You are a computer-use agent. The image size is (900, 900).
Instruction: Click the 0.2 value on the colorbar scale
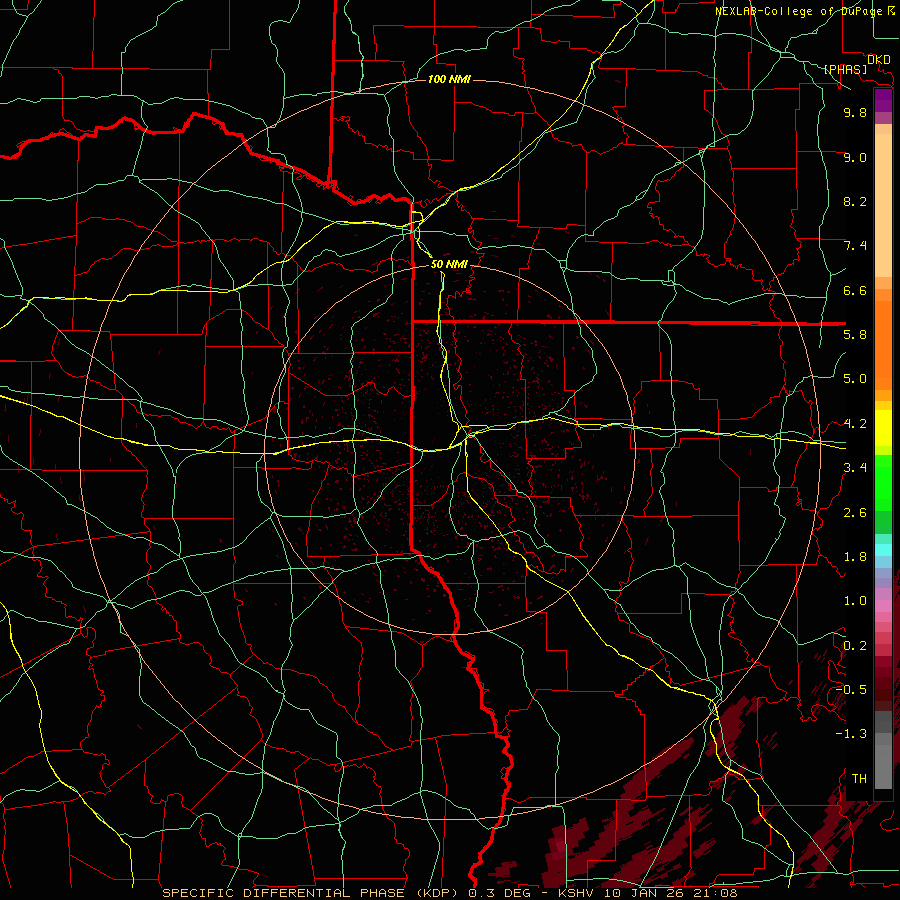pyautogui.click(x=855, y=645)
